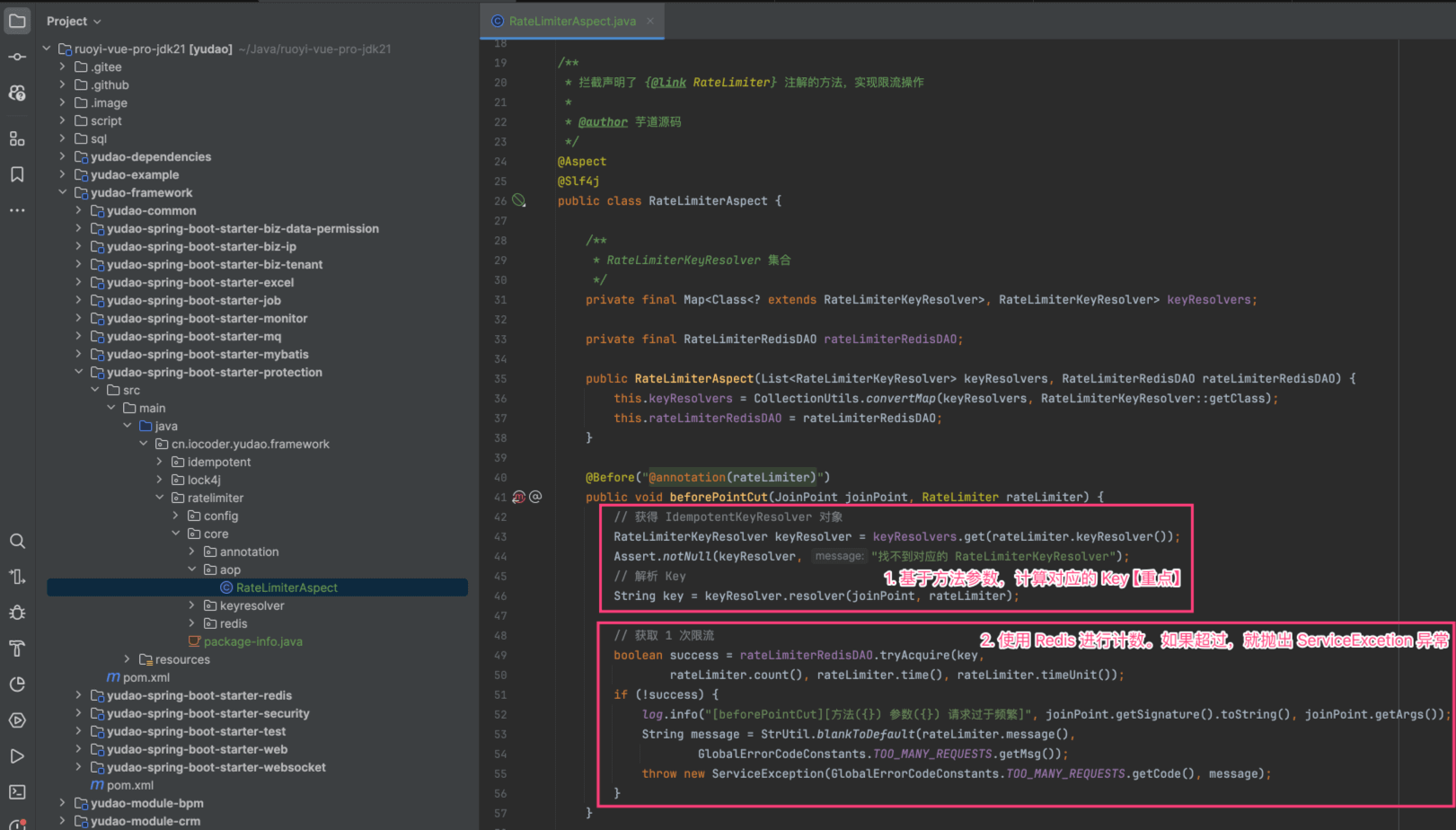Open the Commit tool window icon

pyautogui.click(x=17, y=57)
